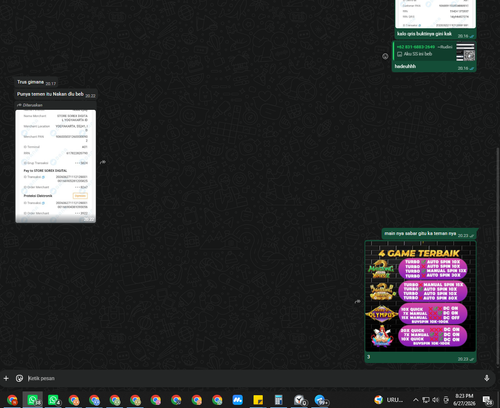Click the tray icon right of volume
The image size is (500, 408).
446,400
